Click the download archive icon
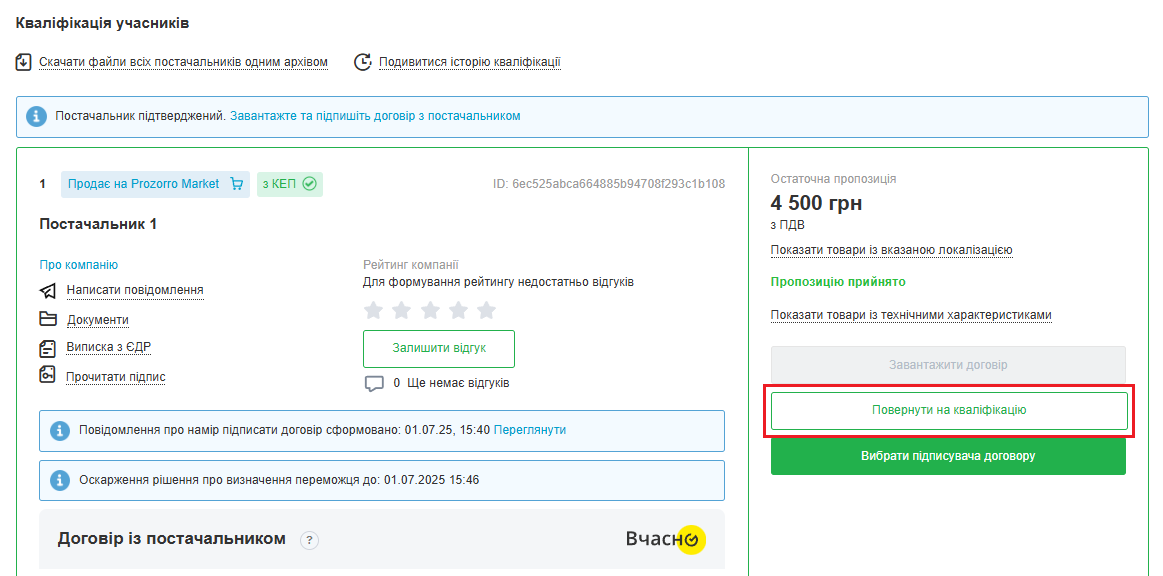Viewport: 1163px width, 576px height. click(24, 62)
